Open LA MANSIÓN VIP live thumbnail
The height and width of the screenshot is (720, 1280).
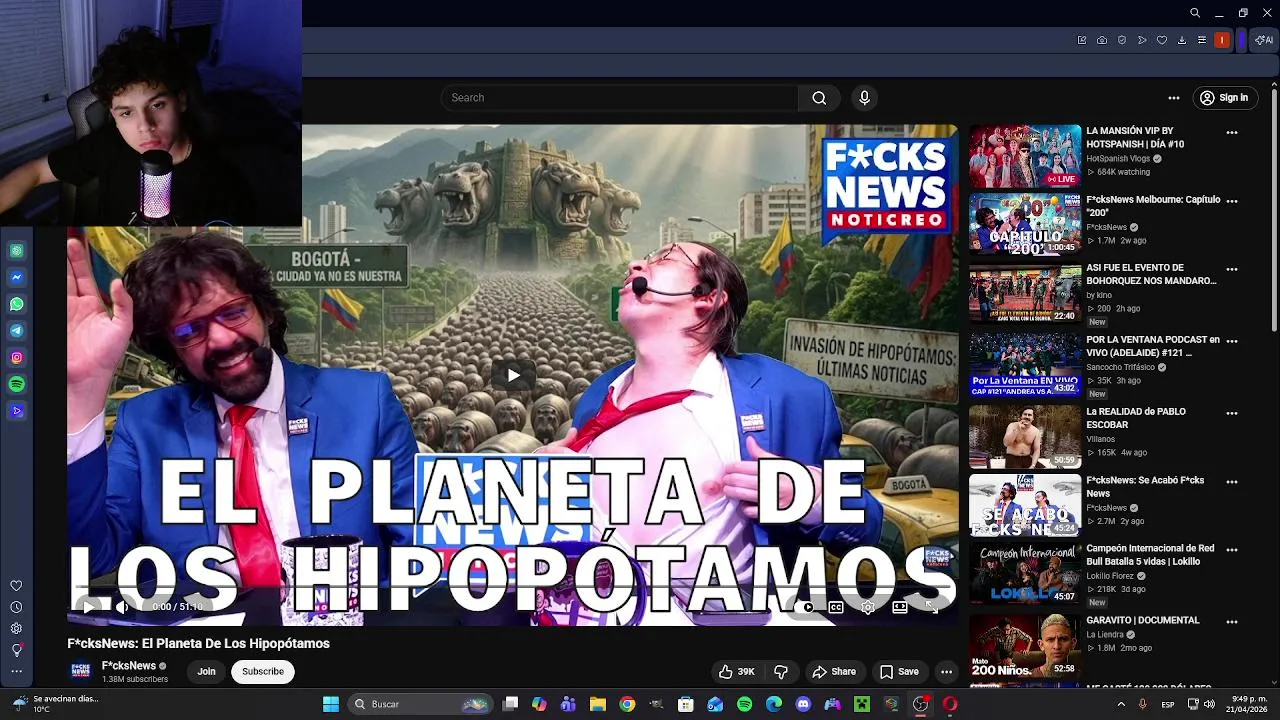tap(1025, 156)
